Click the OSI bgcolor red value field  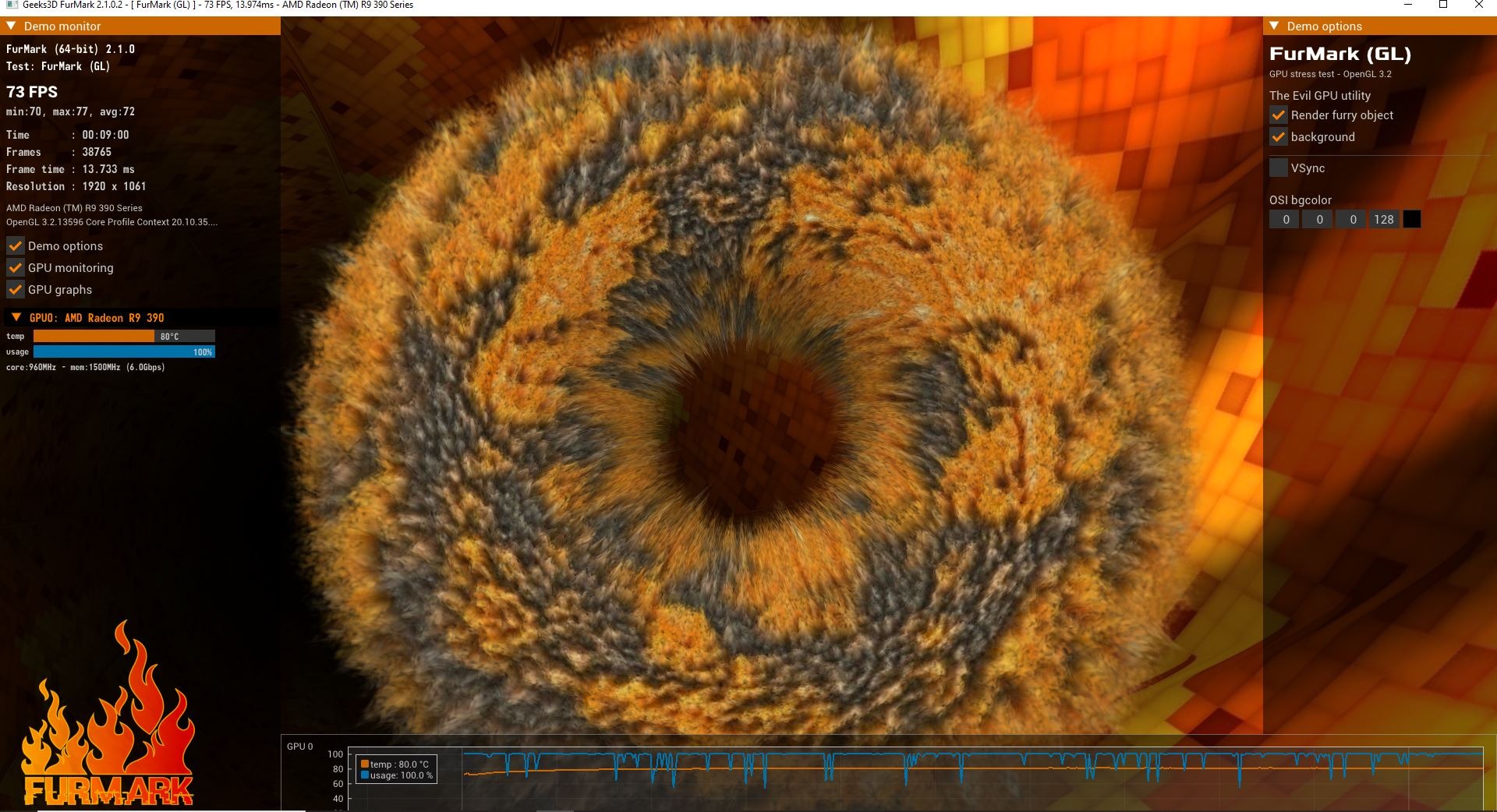(x=1285, y=220)
